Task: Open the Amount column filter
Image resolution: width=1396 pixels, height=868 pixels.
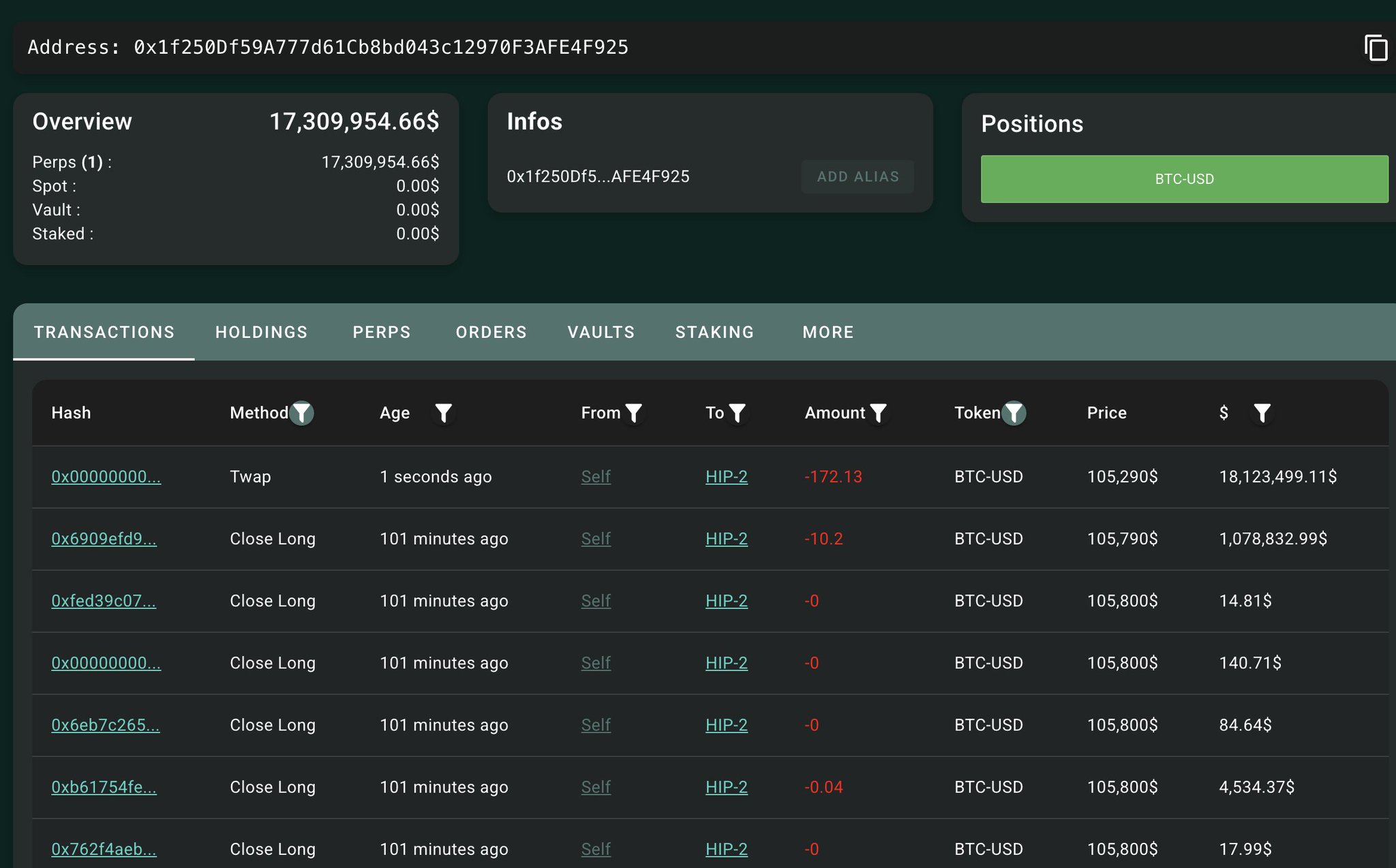Action: [879, 413]
